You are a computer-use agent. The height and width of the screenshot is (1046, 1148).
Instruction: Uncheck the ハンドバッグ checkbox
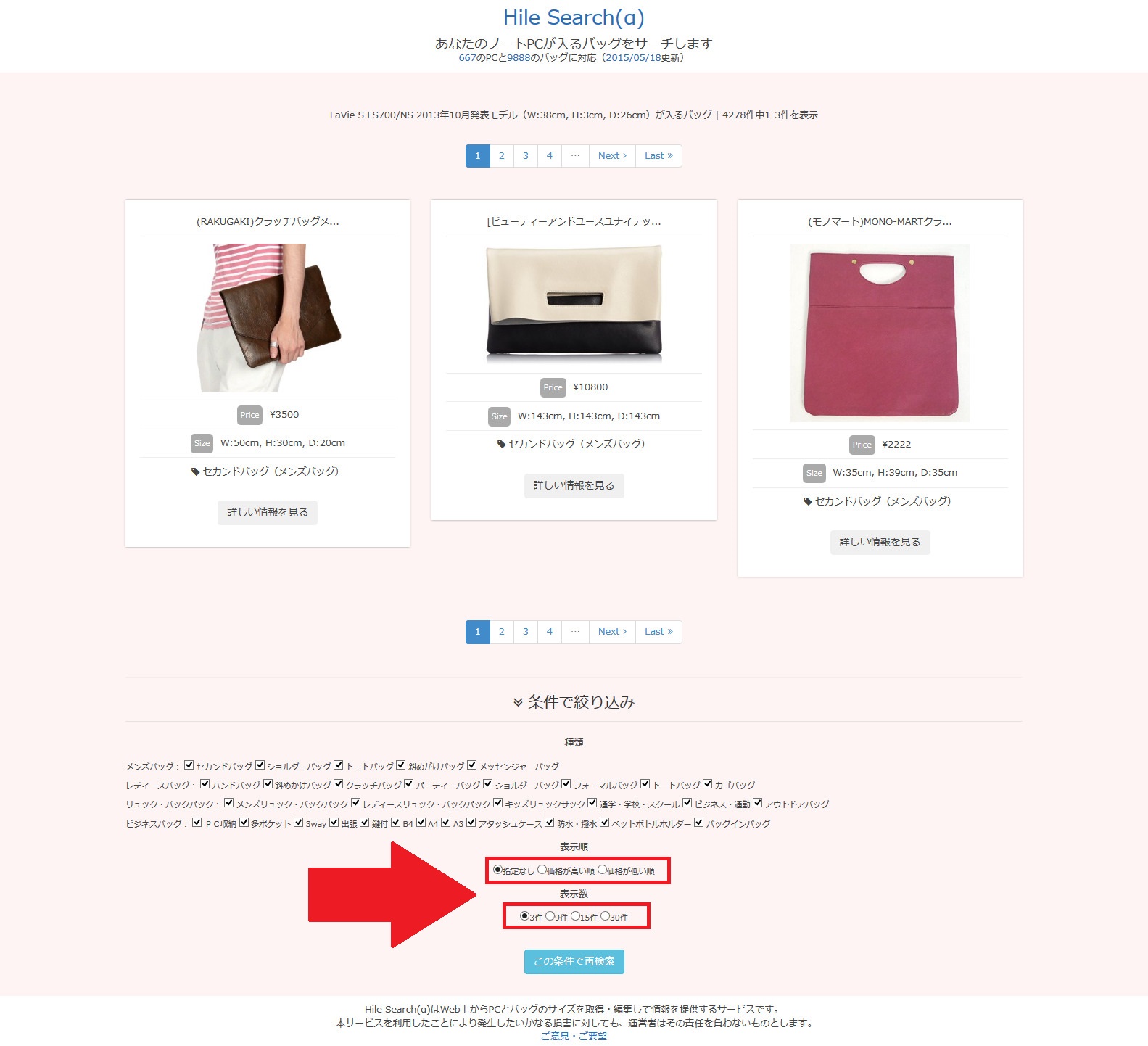(205, 784)
